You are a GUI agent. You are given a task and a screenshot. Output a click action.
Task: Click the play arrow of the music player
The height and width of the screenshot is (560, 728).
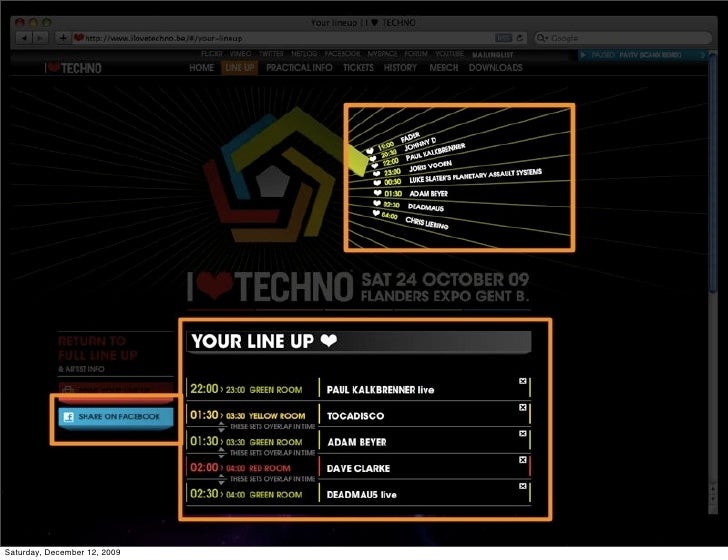pos(583,55)
